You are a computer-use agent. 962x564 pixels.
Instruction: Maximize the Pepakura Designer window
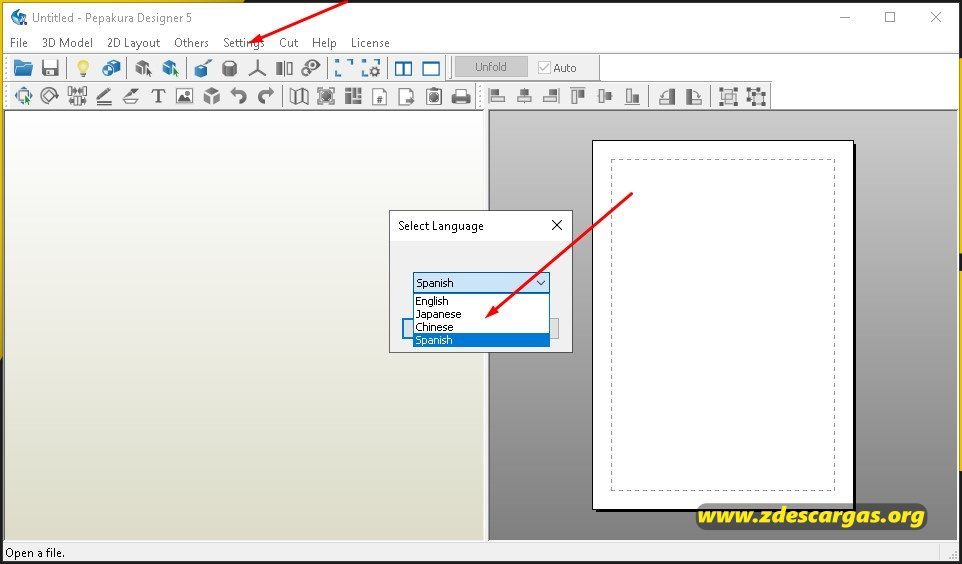click(x=890, y=17)
